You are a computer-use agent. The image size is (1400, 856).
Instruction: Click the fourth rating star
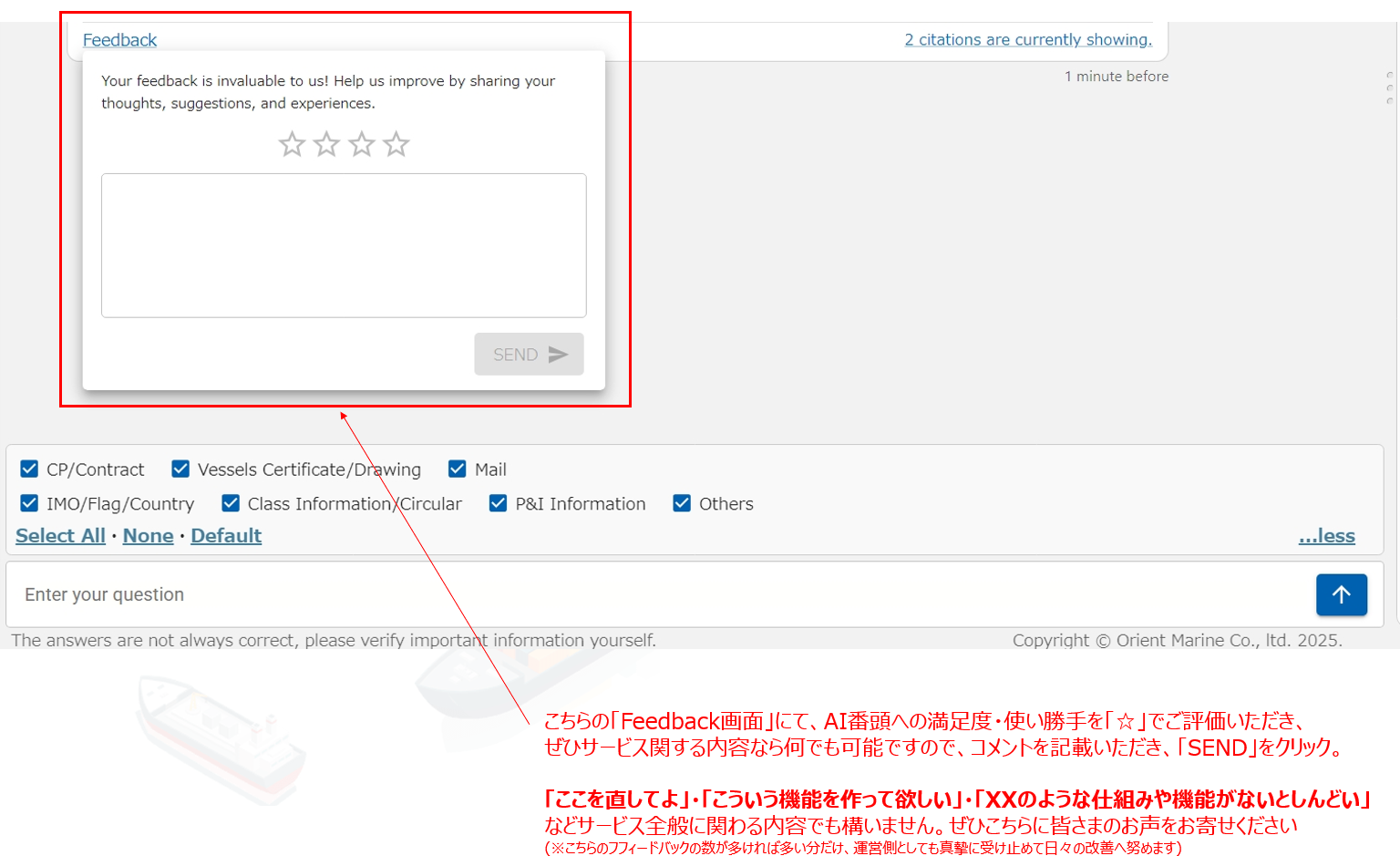pyautogui.click(x=396, y=144)
